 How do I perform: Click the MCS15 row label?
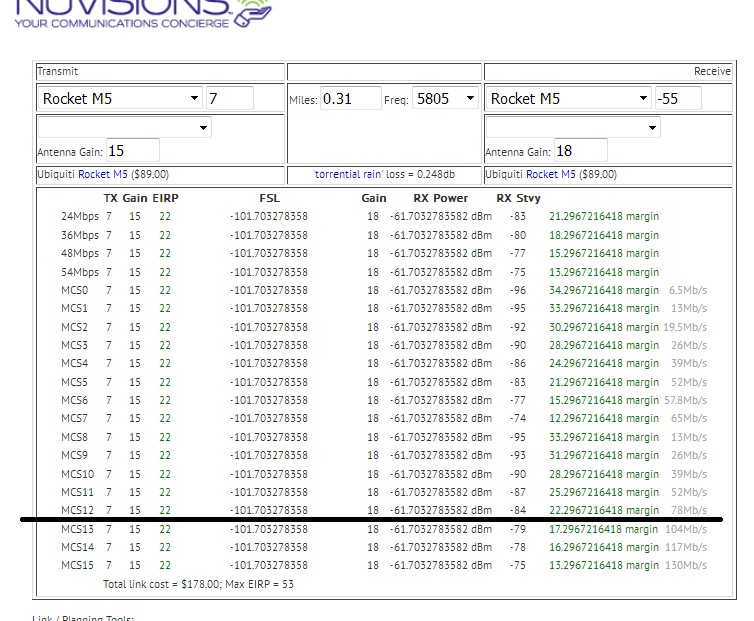(x=77, y=565)
